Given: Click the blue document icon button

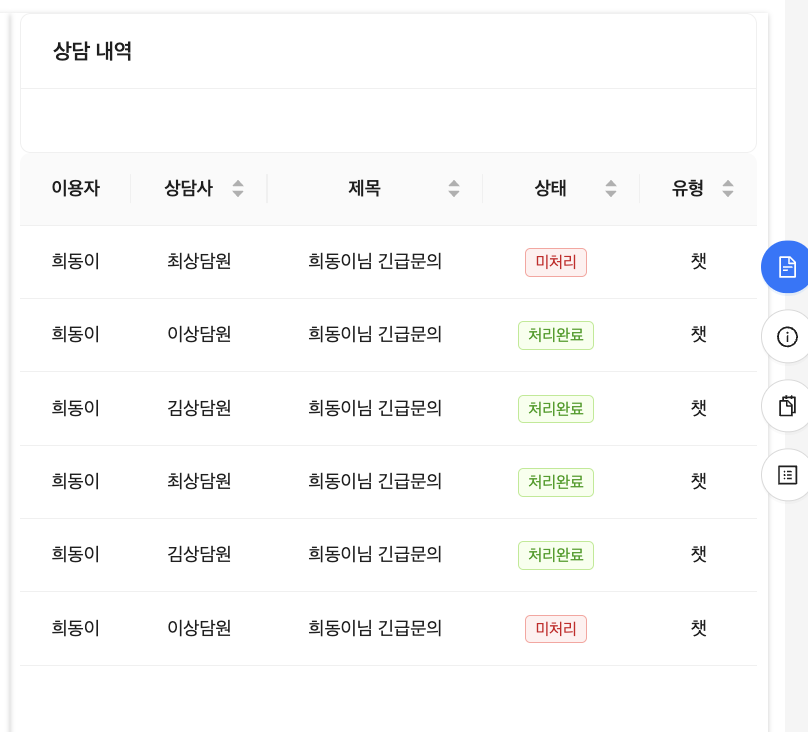Looking at the screenshot, I should click(x=786, y=266).
